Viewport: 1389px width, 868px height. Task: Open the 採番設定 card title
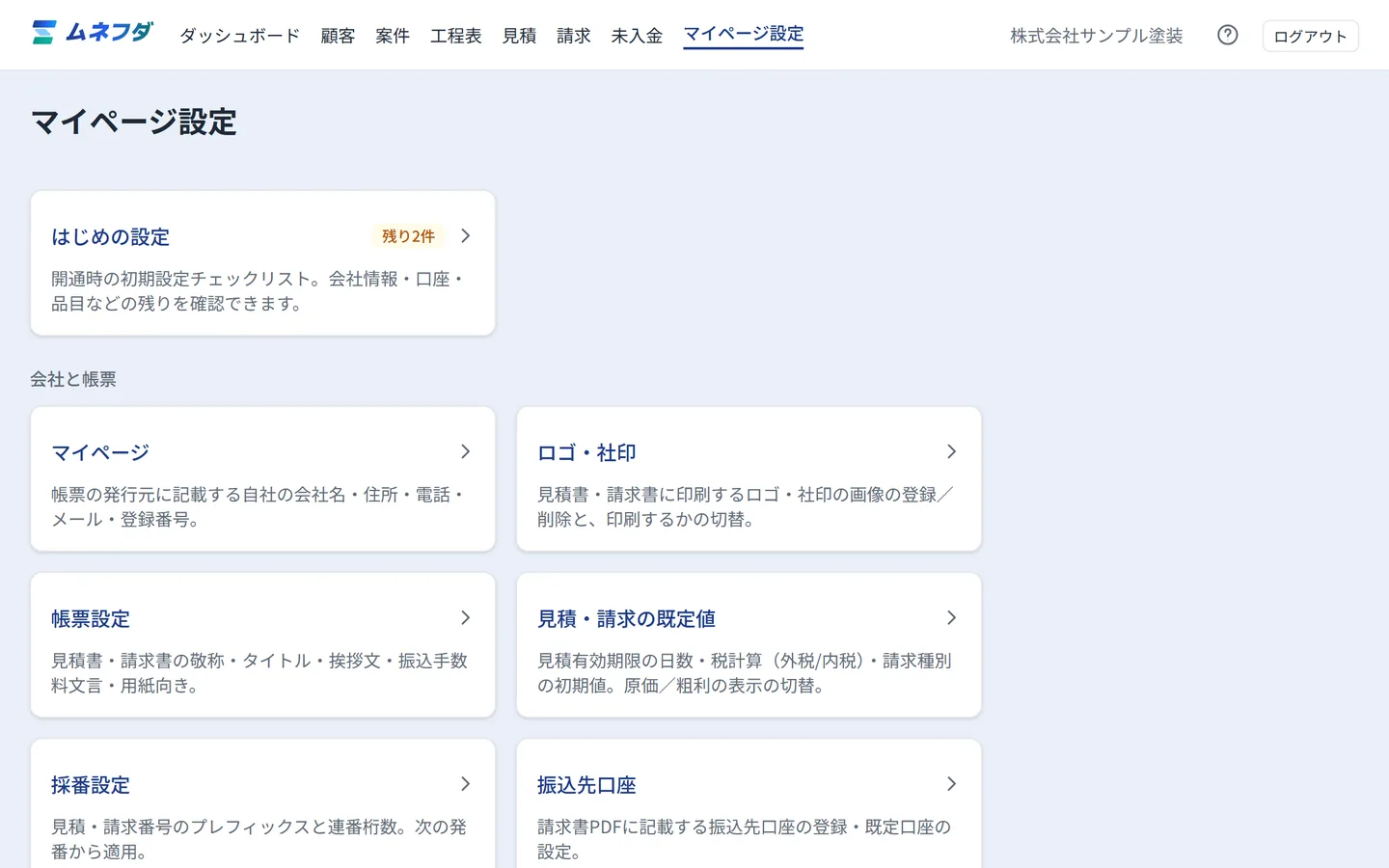click(91, 785)
